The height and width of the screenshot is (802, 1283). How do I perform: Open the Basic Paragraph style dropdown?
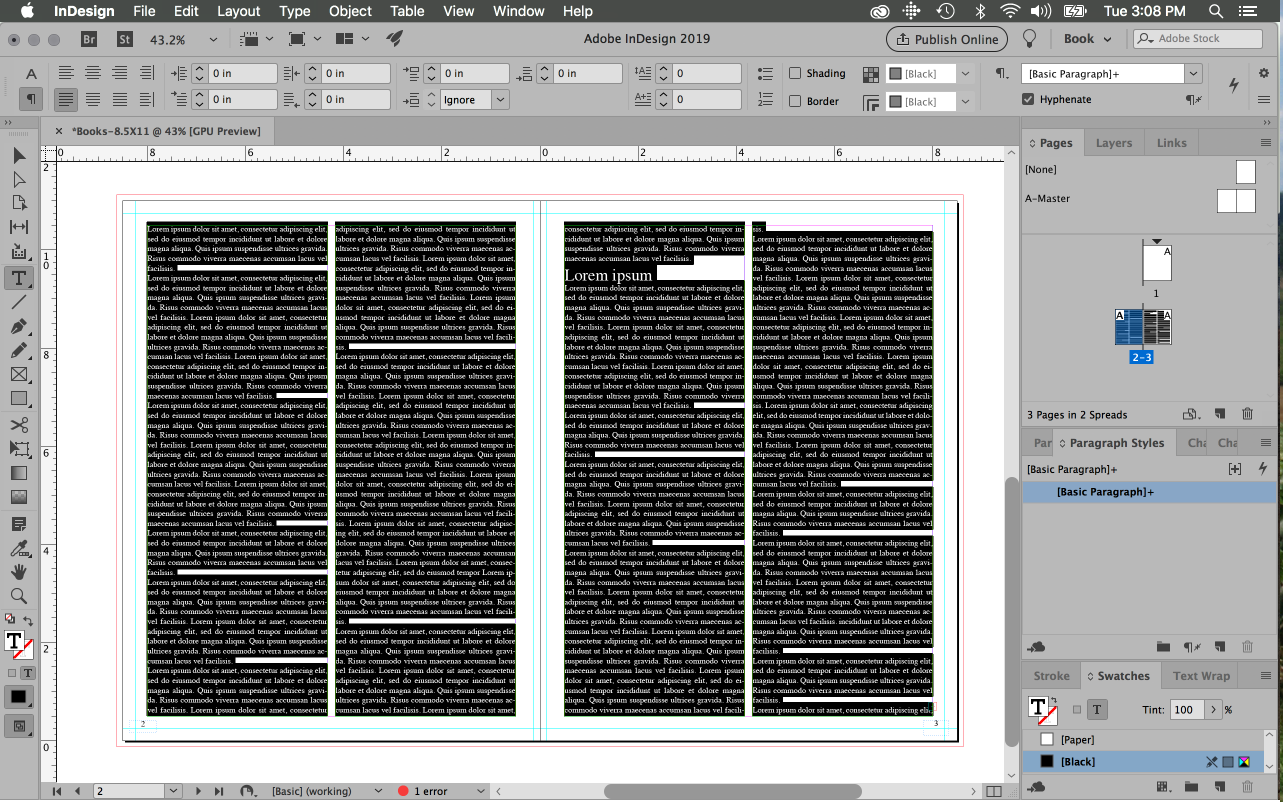coord(1193,74)
